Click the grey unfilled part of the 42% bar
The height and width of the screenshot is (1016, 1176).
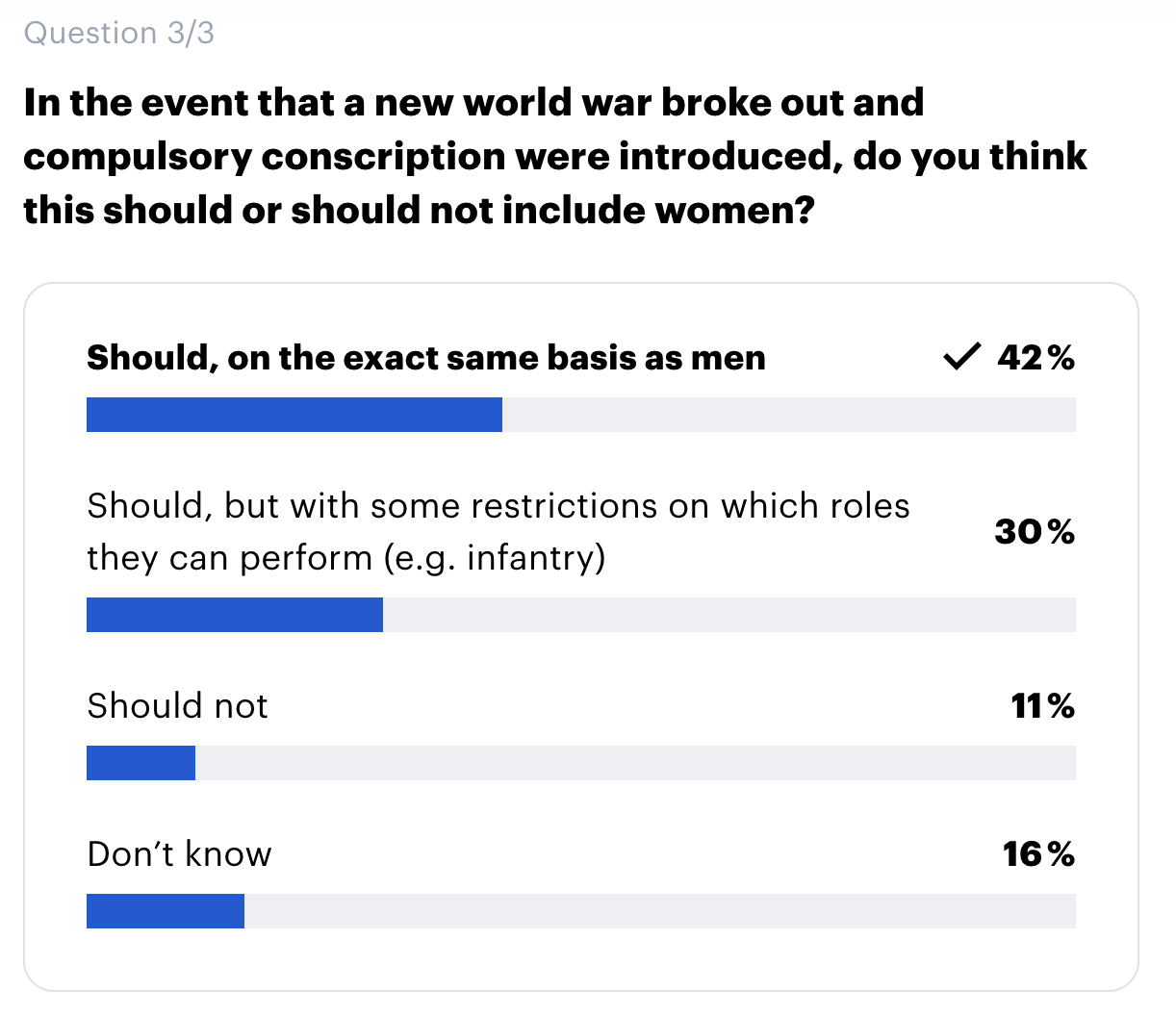click(789, 415)
